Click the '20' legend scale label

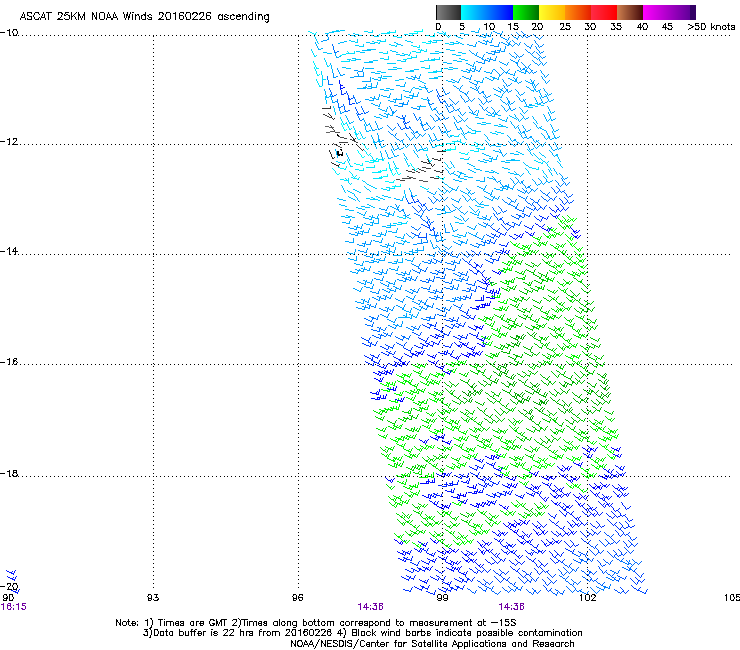point(538,26)
